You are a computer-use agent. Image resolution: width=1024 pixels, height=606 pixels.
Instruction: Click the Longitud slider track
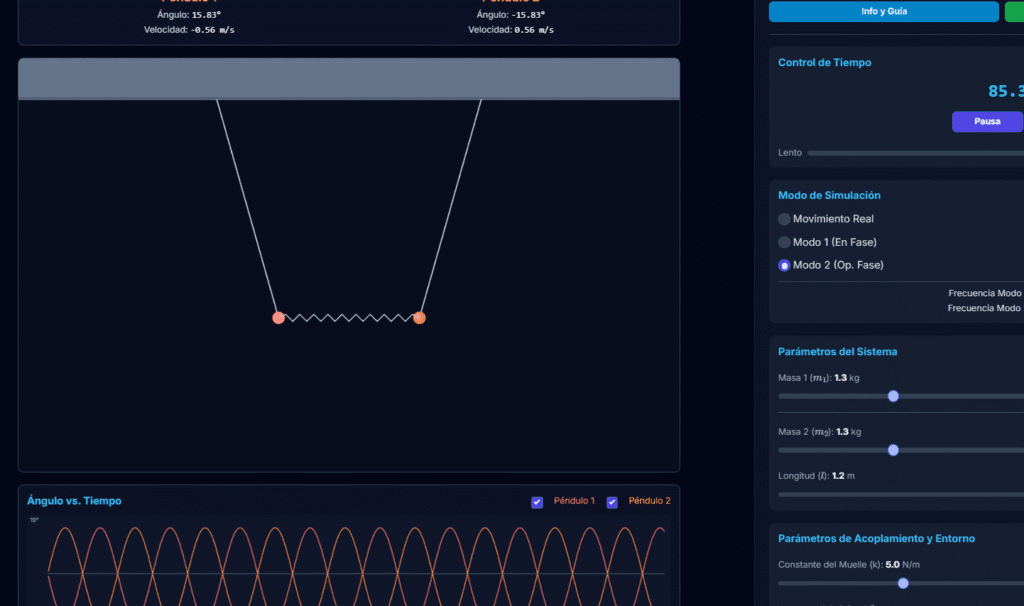(x=900, y=494)
